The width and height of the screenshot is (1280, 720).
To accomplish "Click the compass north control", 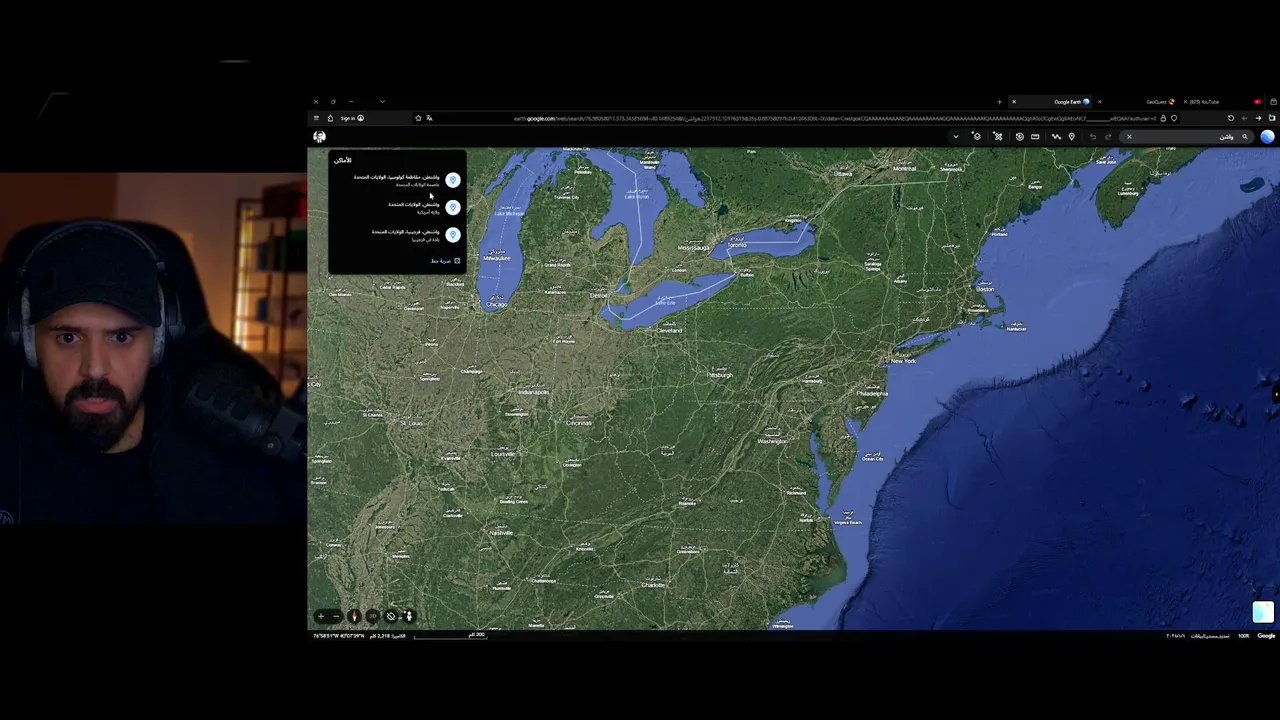I will pos(354,616).
